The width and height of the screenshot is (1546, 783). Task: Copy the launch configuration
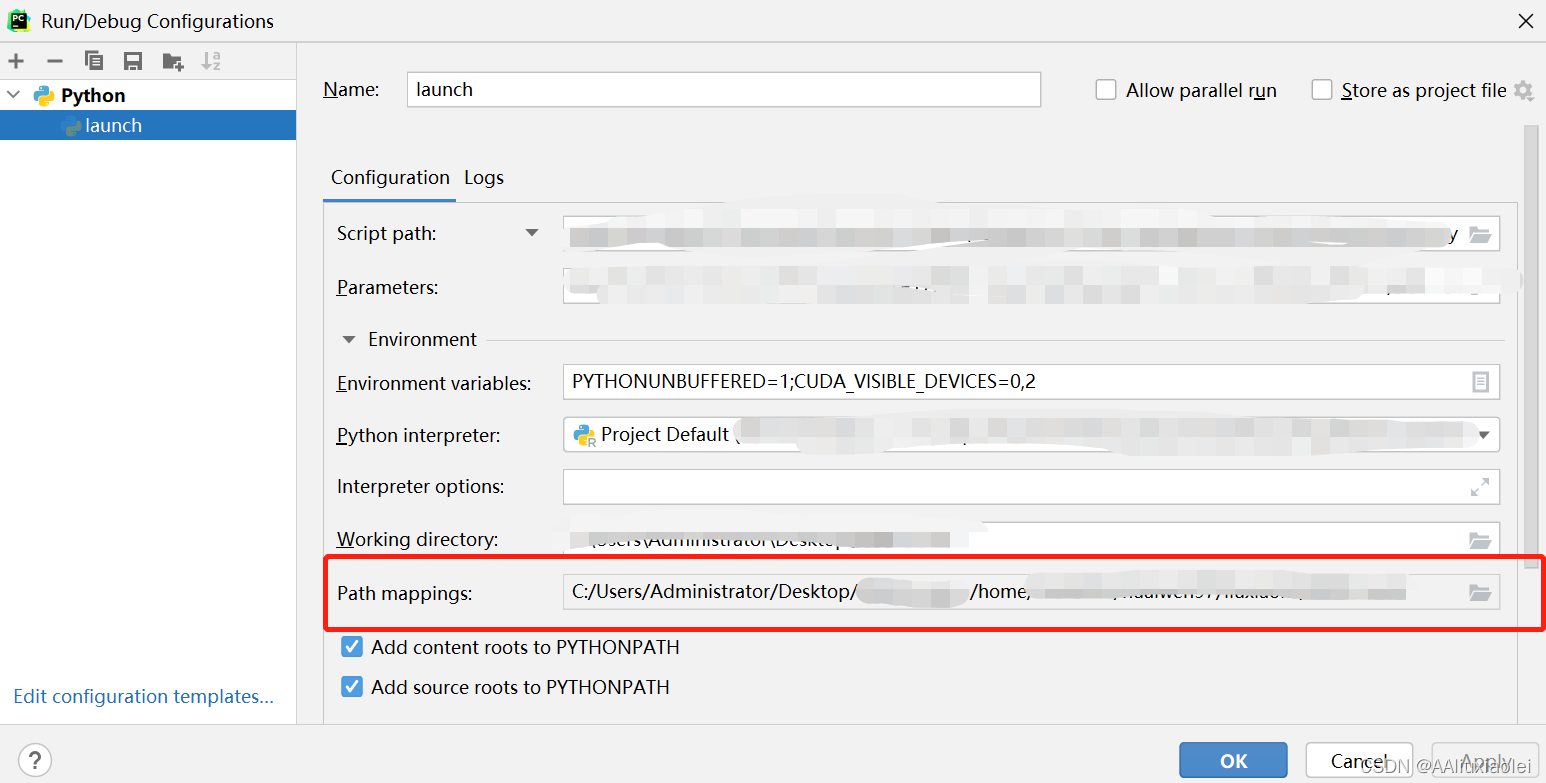(x=94, y=60)
